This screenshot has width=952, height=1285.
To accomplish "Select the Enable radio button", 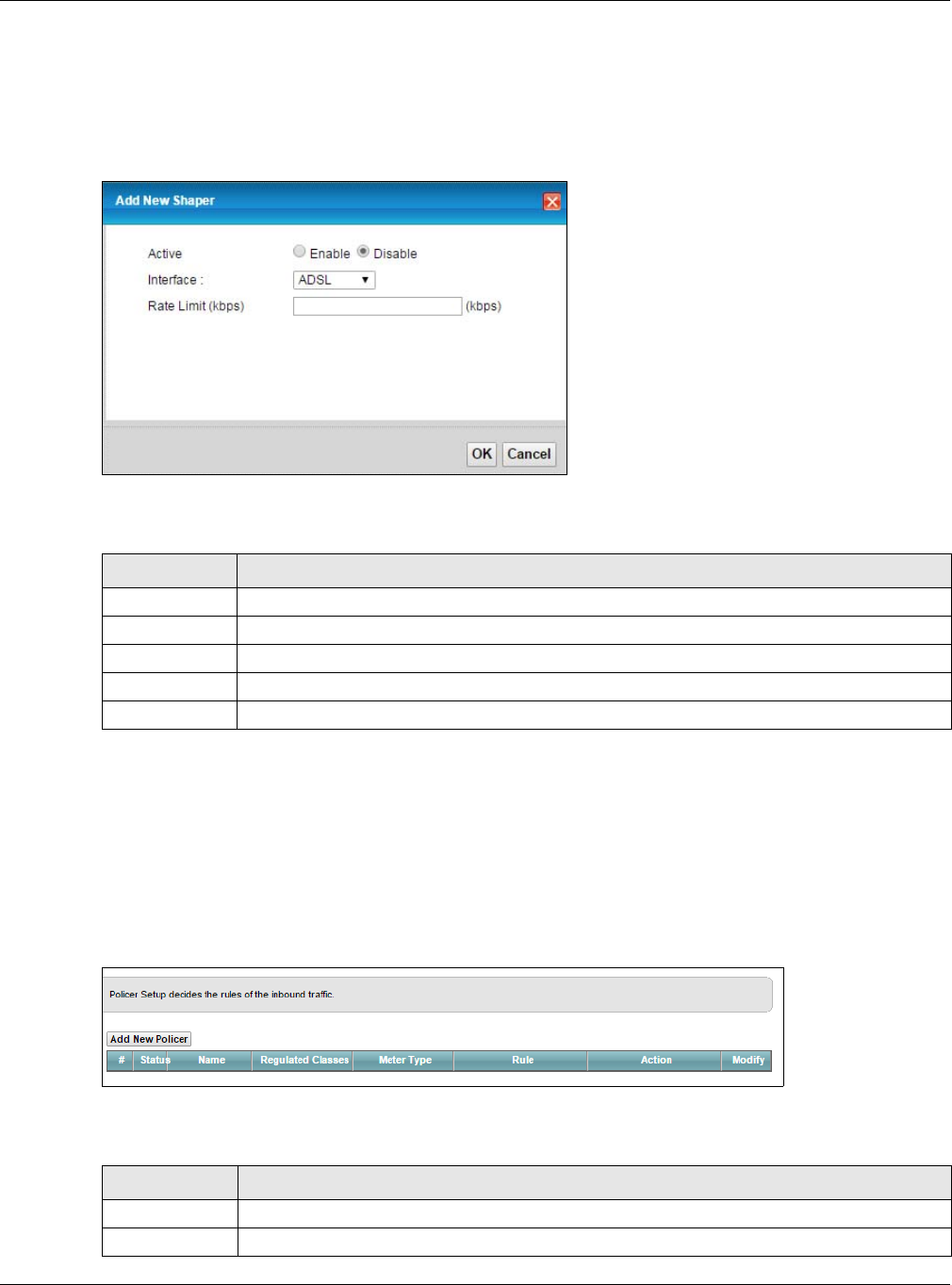I will [300, 252].
